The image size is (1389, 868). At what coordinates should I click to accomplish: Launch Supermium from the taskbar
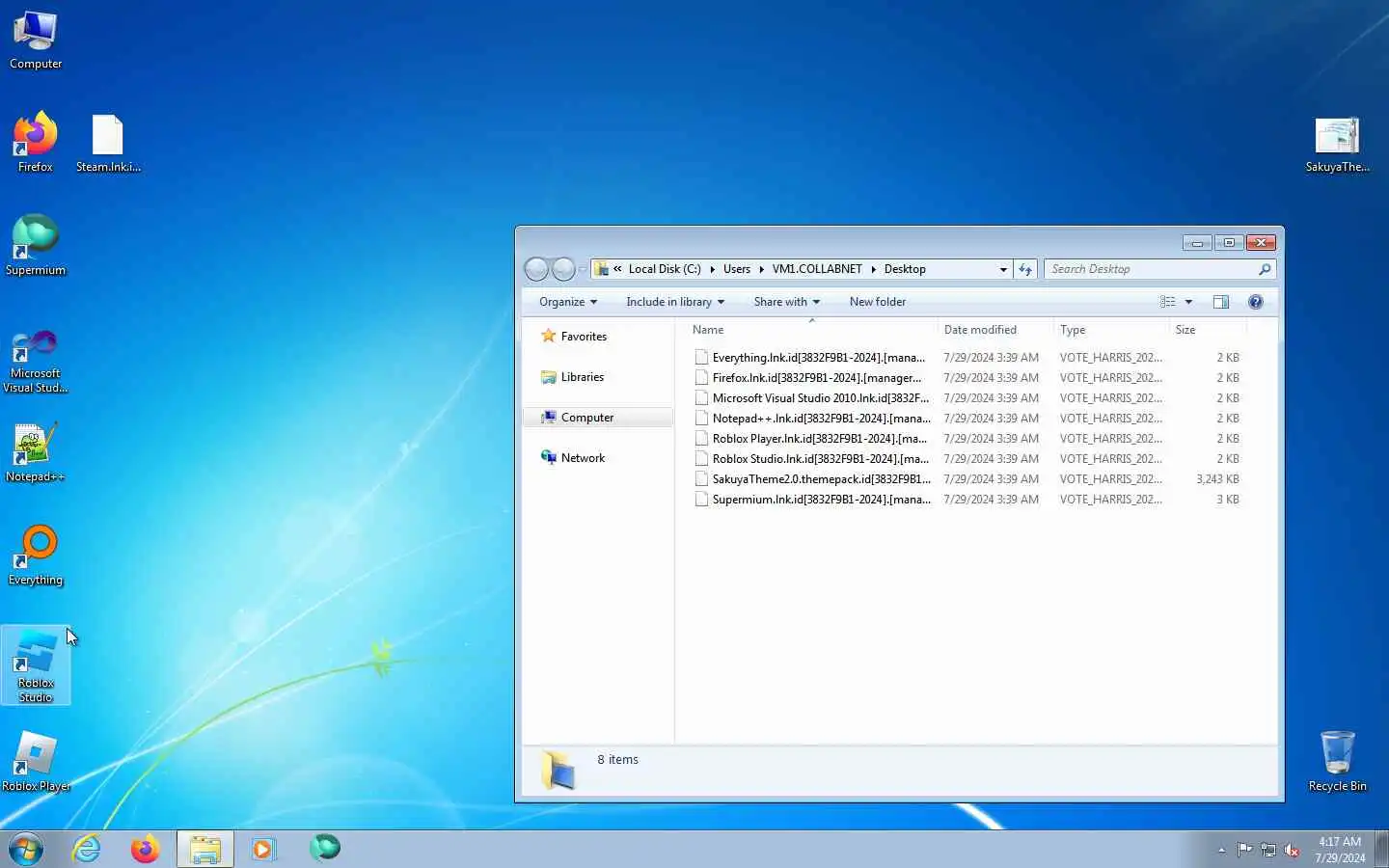(x=325, y=849)
